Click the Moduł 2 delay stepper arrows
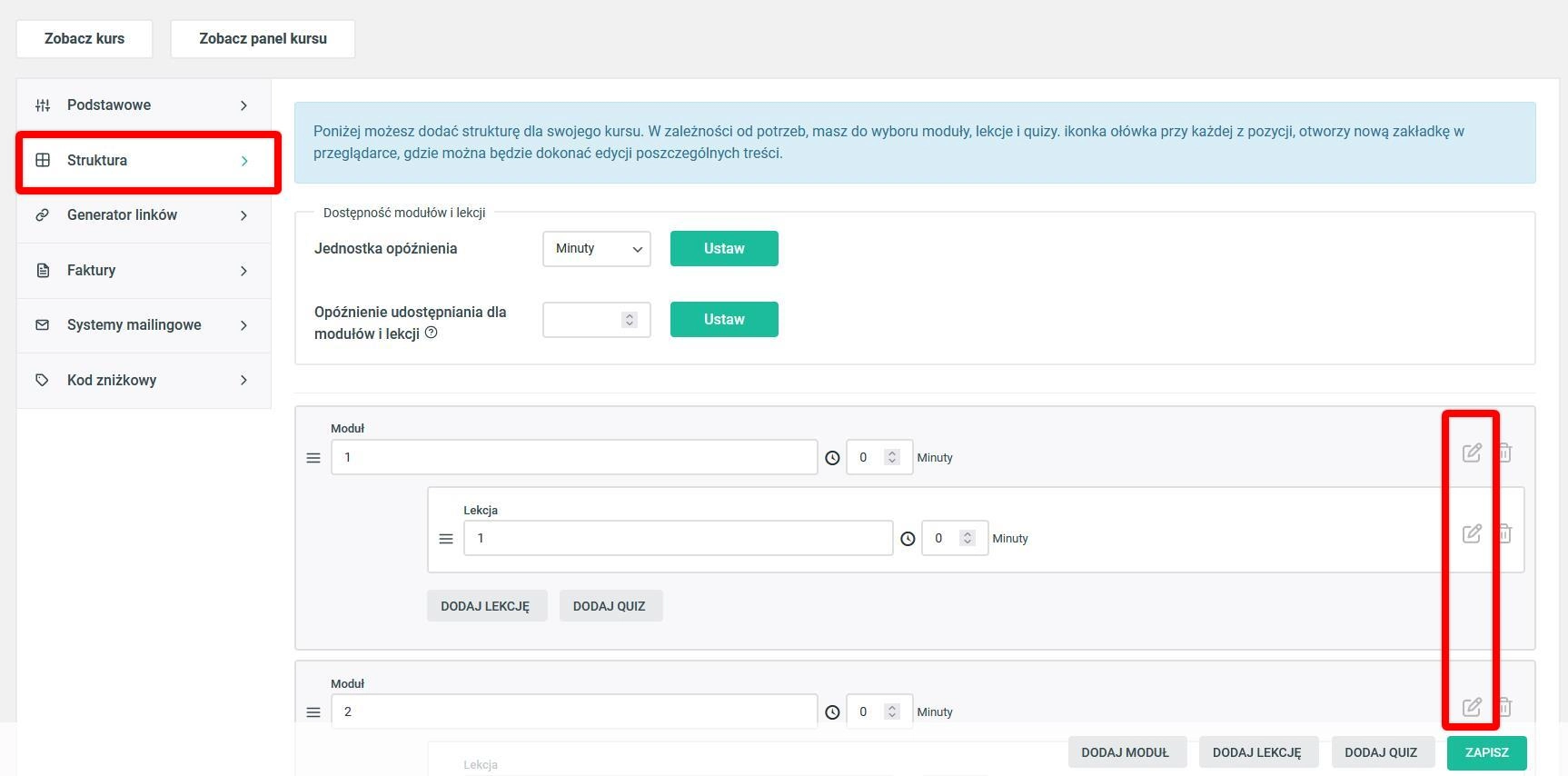 [892, 711]
